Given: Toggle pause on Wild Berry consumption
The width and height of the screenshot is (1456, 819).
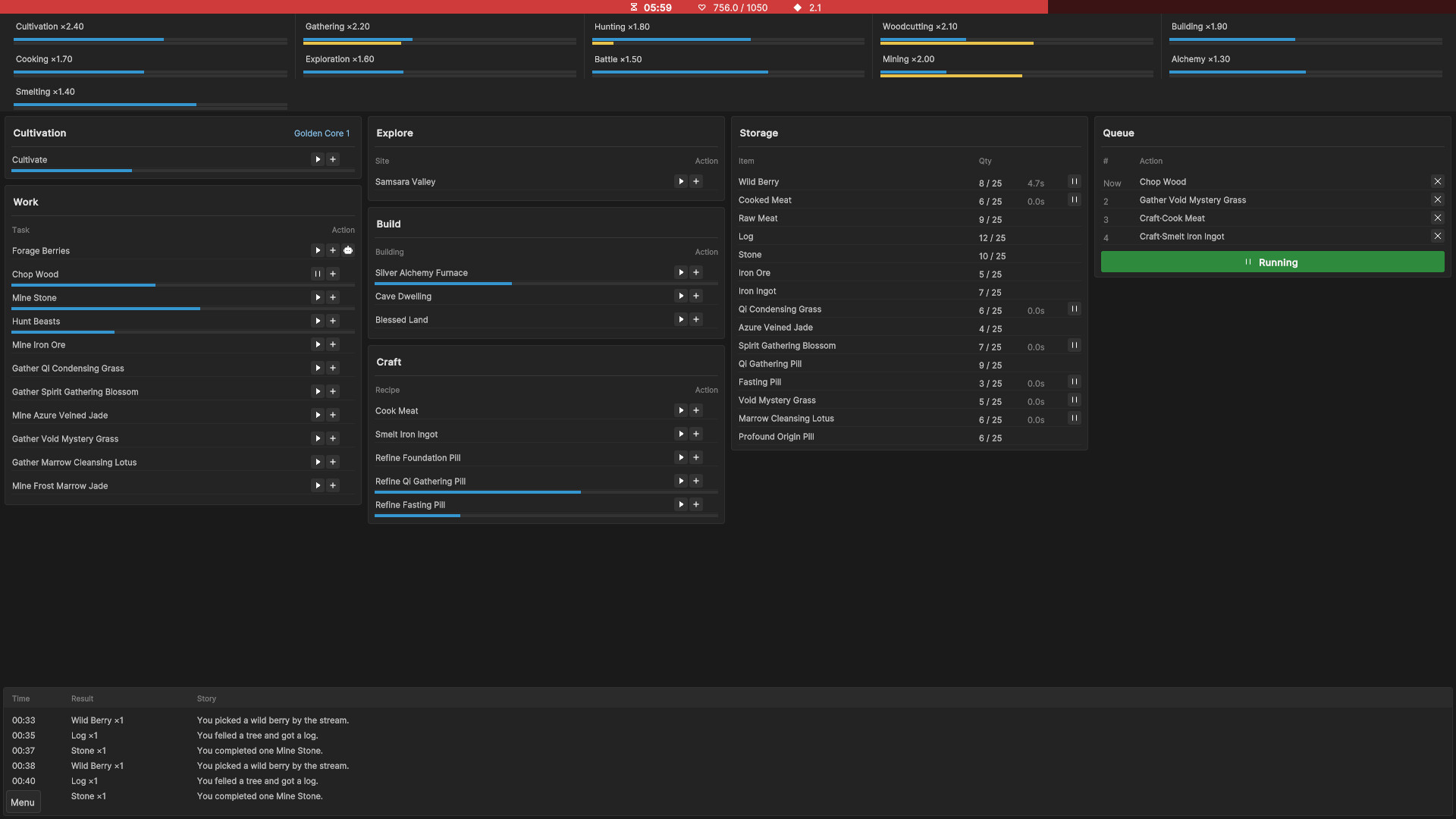Looking at the screenshot, I should pos(1075,181).
